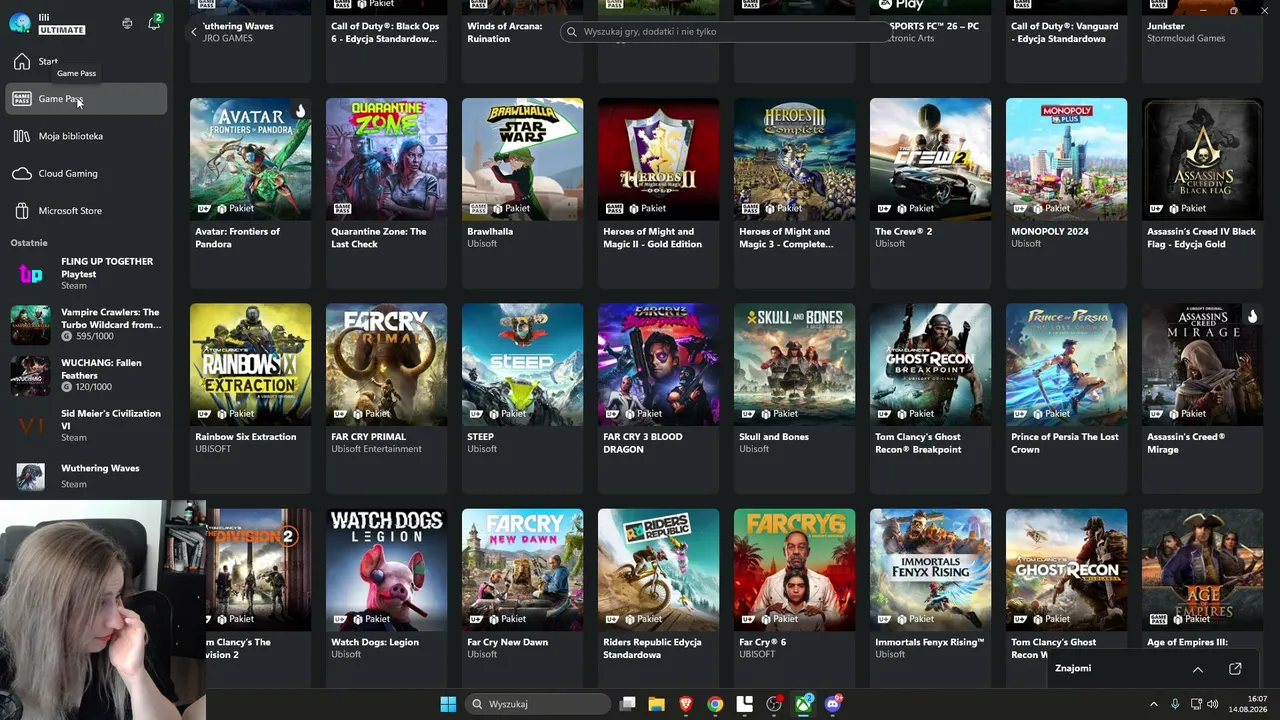Open the Brawlhalla game cover

[522, 159]
